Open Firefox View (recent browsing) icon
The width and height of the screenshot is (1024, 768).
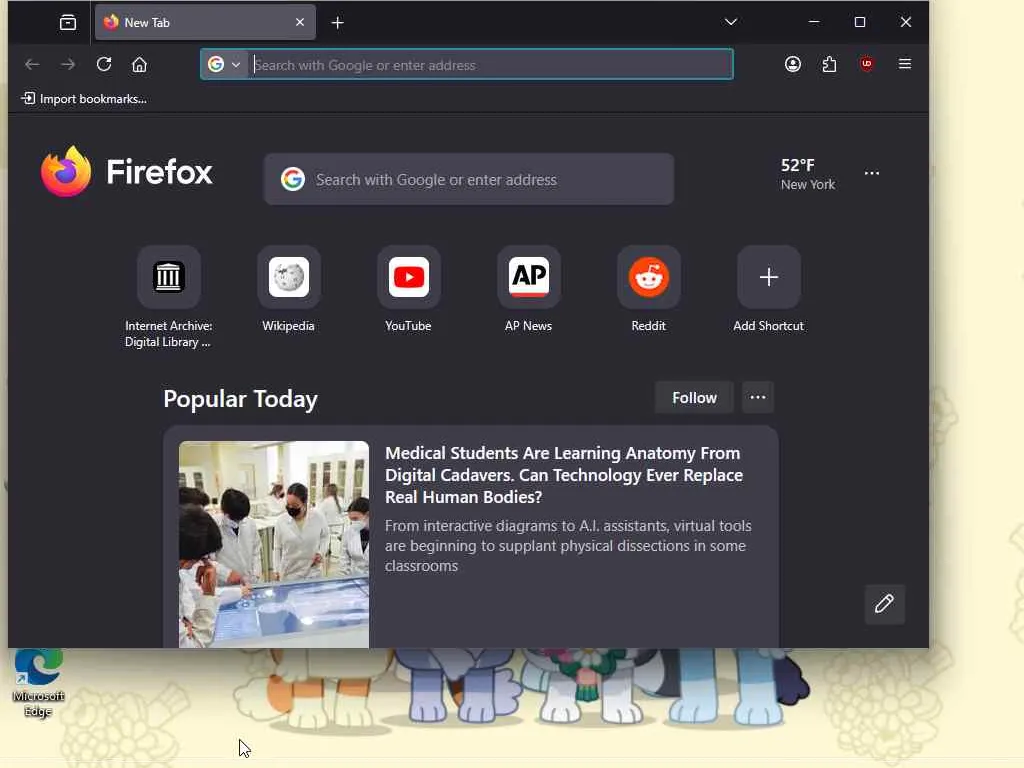[x=68, y=23]
